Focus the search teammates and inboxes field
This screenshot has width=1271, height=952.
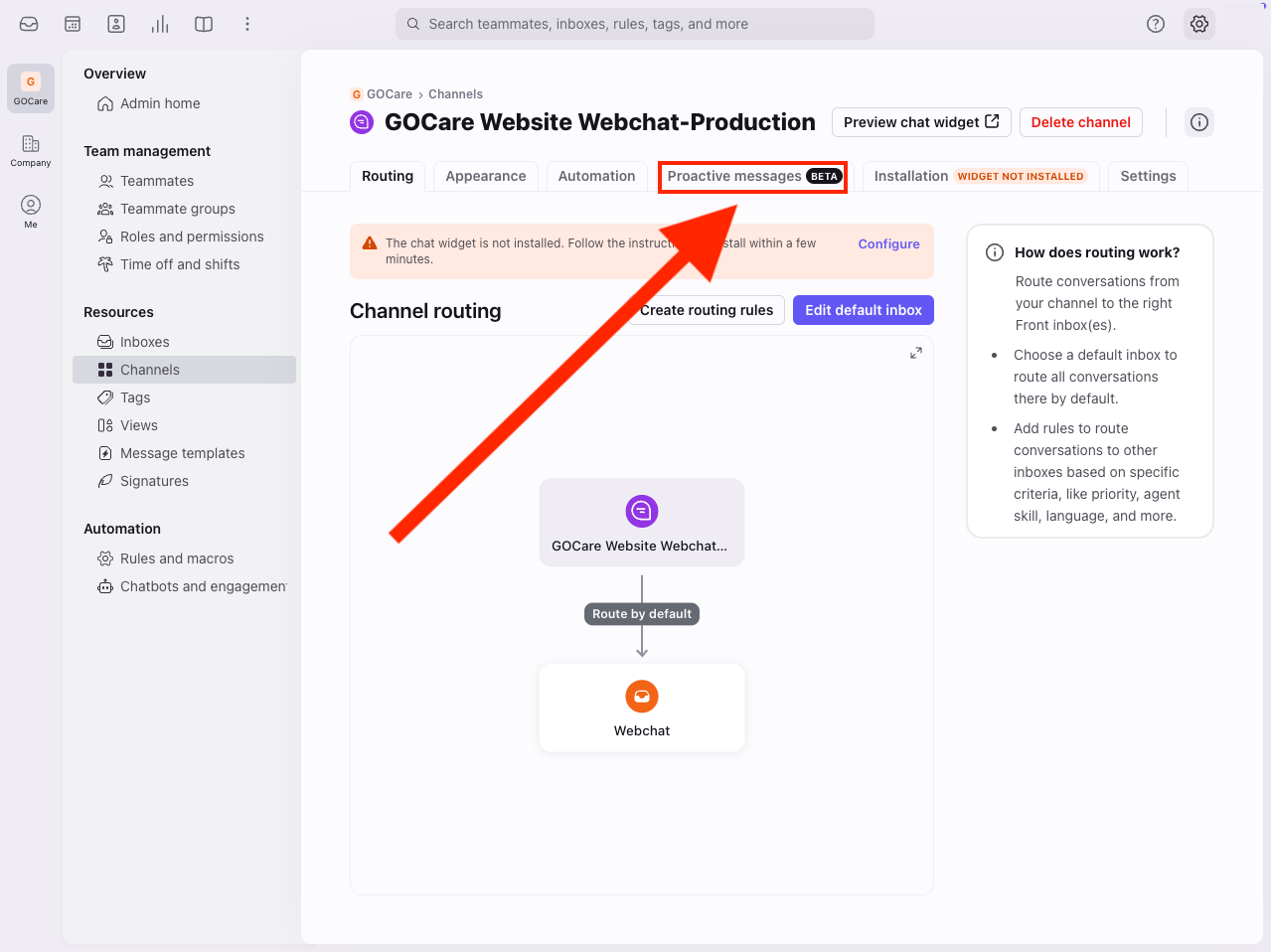[x=635, y=24]
